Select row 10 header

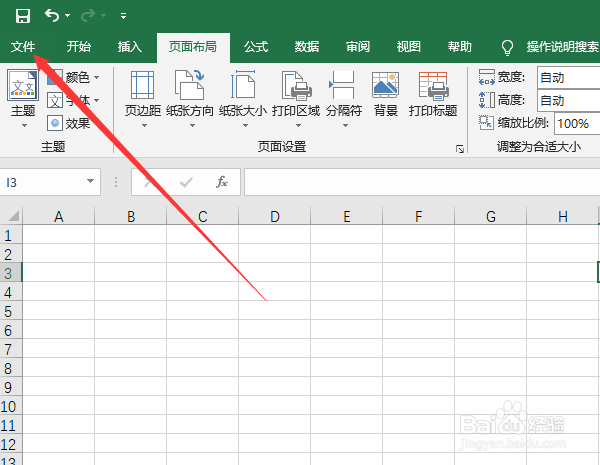(x=11, y=405)
